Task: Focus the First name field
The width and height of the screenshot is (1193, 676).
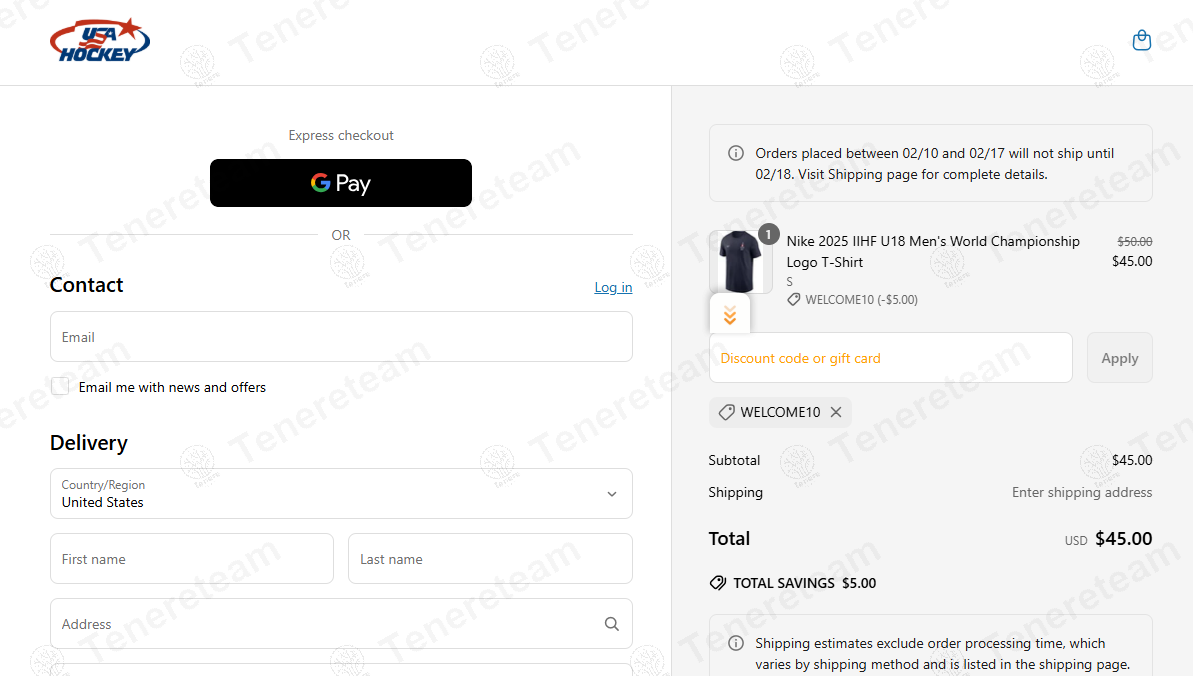Action: [x=192, y=559]
